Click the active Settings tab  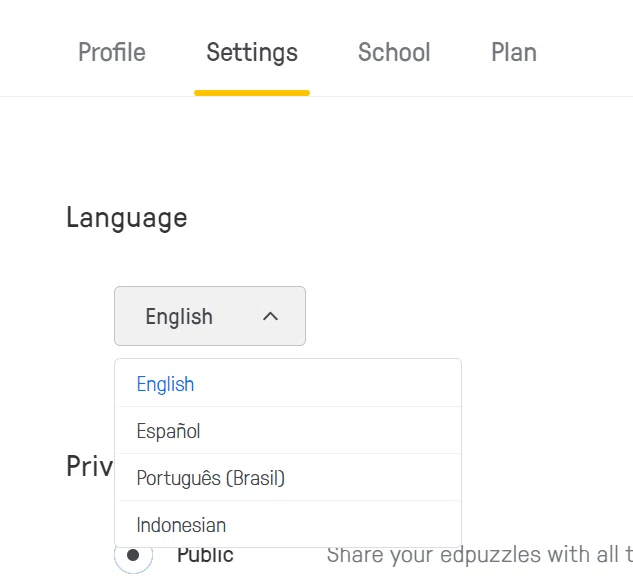(x=252, y=53)
